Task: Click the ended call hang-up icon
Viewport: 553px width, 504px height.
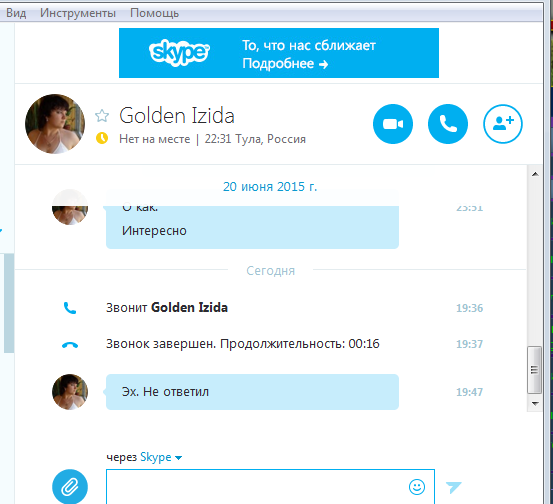Action: (x=70, y=345)
